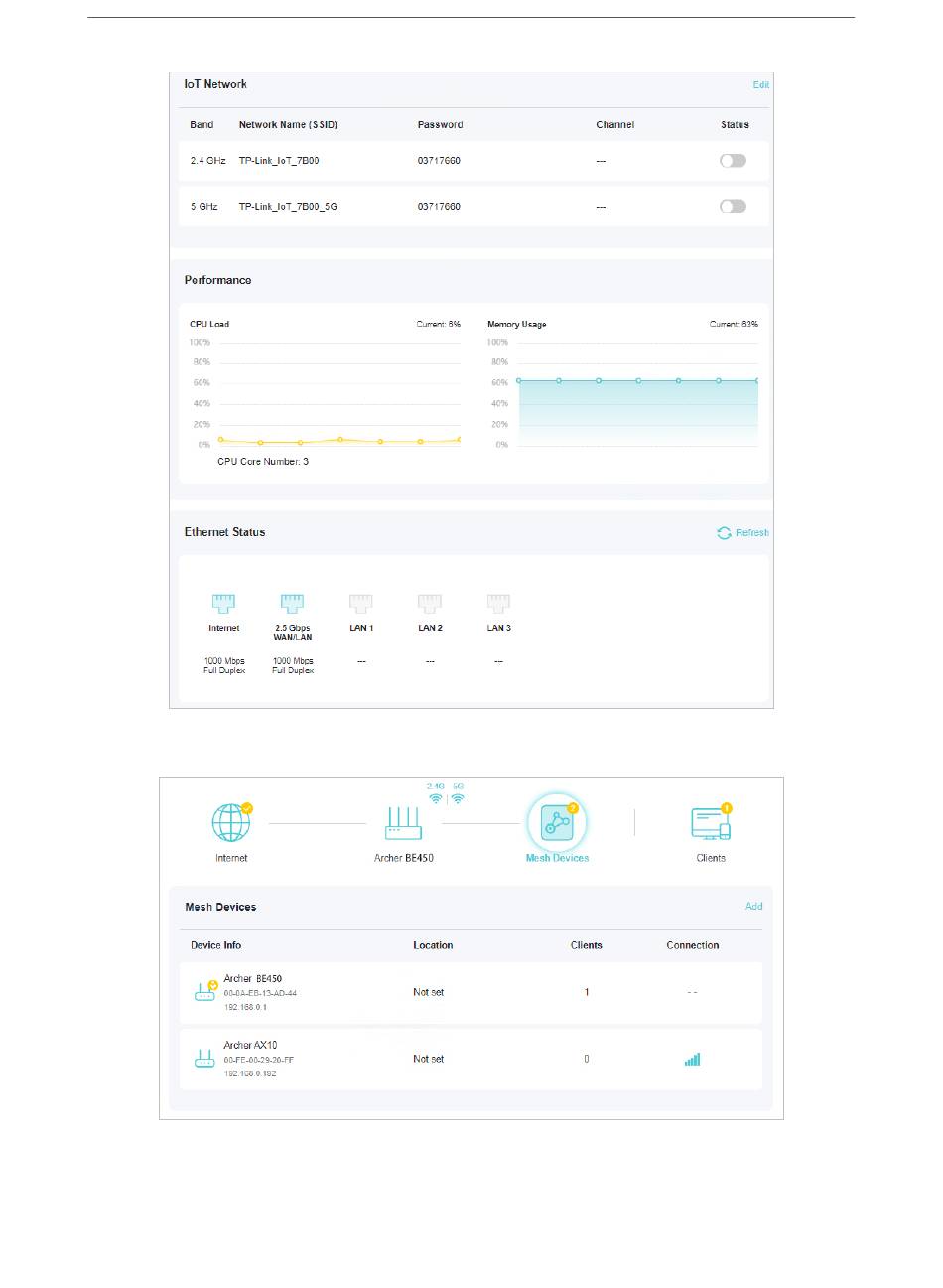943x1288 pixels.
Task: Click the Band column header
Action: point(202,125)
